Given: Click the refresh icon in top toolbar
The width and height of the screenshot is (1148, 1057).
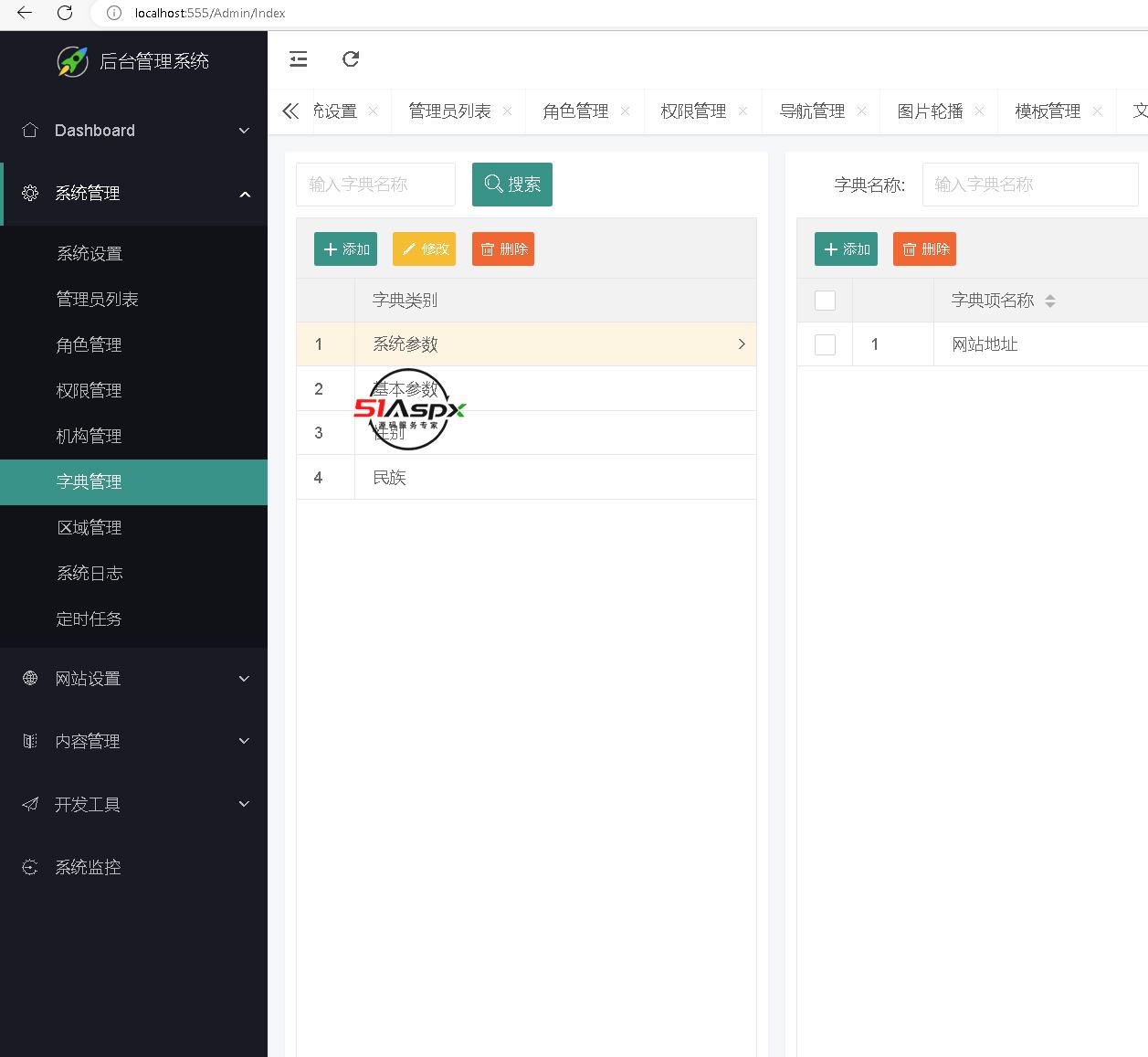Looking at the screenshot, I should [351, 59].
